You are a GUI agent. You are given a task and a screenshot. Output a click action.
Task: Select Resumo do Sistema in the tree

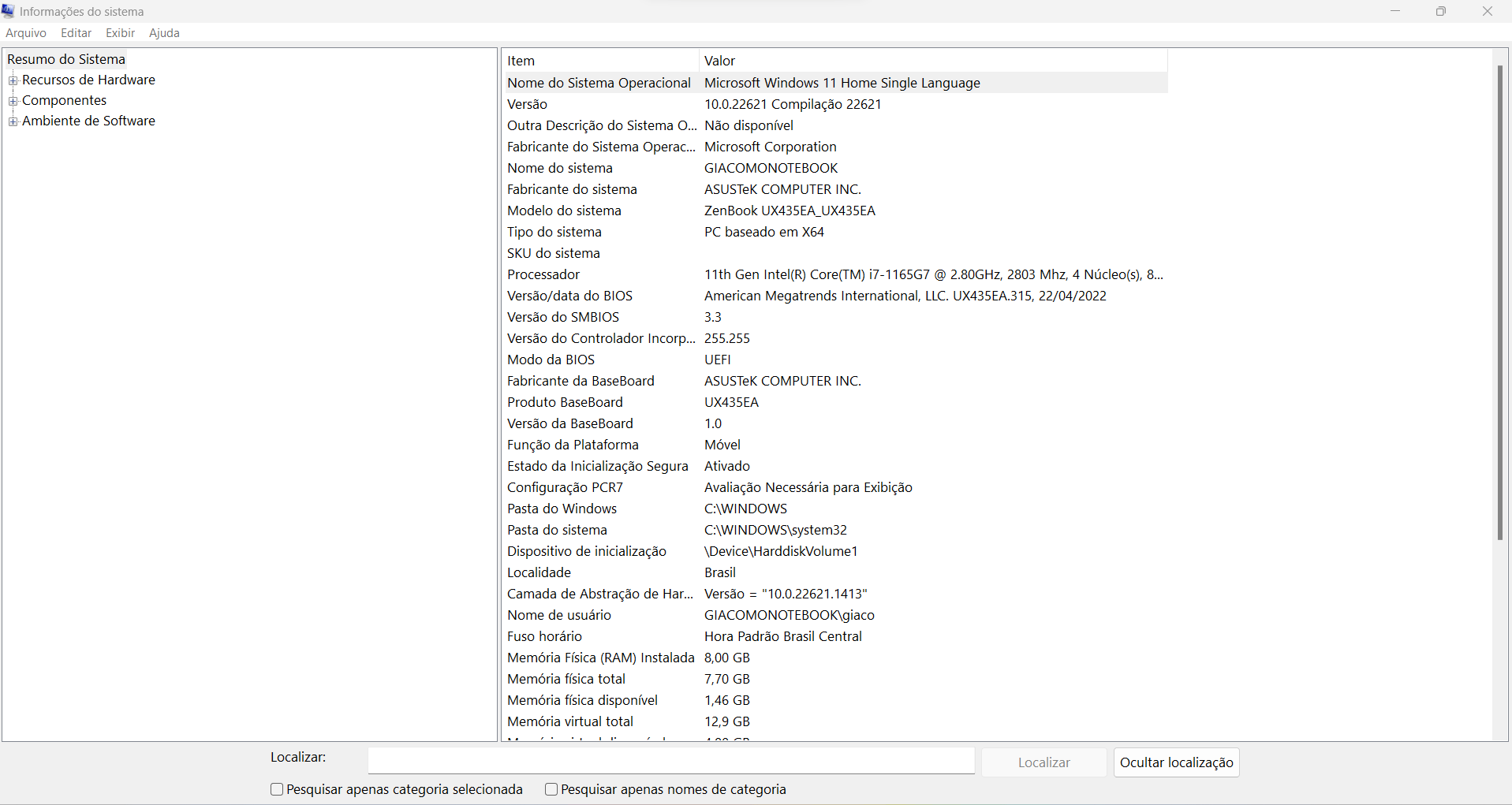pos(66,59)
